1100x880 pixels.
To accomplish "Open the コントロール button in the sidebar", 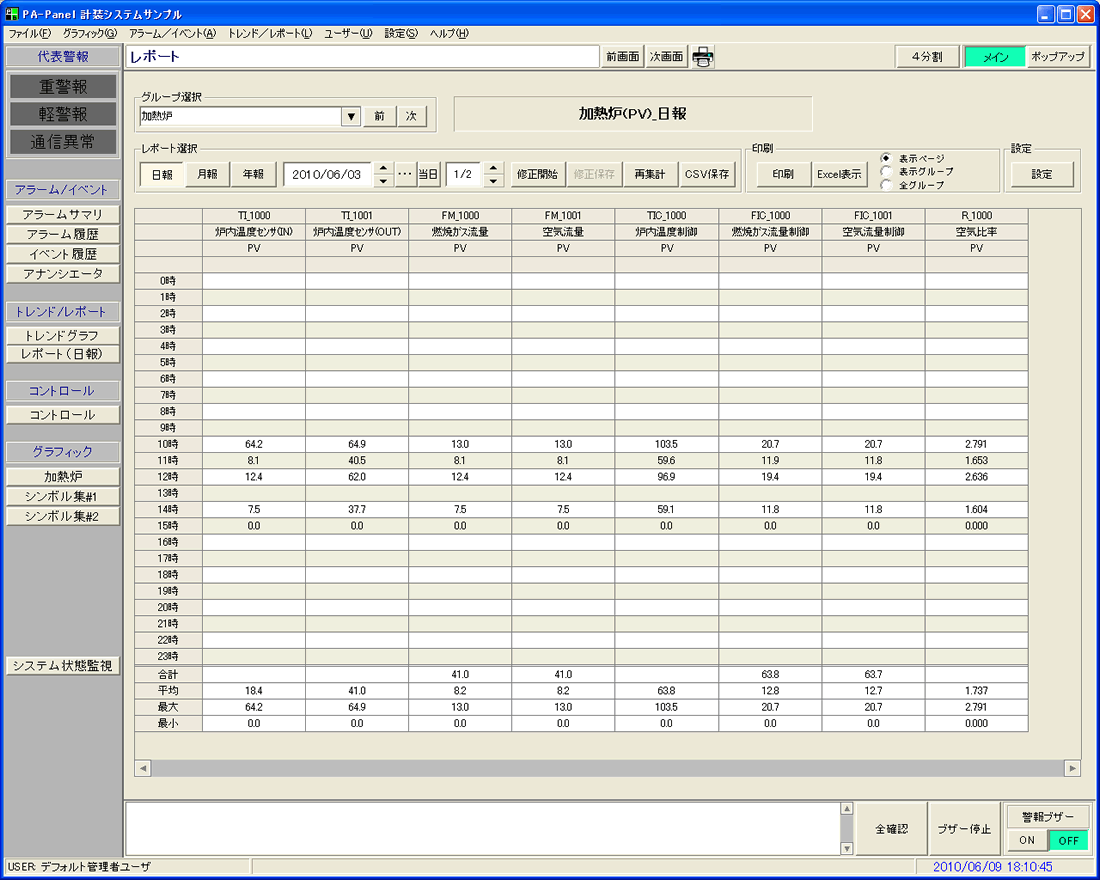I will pos(63,415).
